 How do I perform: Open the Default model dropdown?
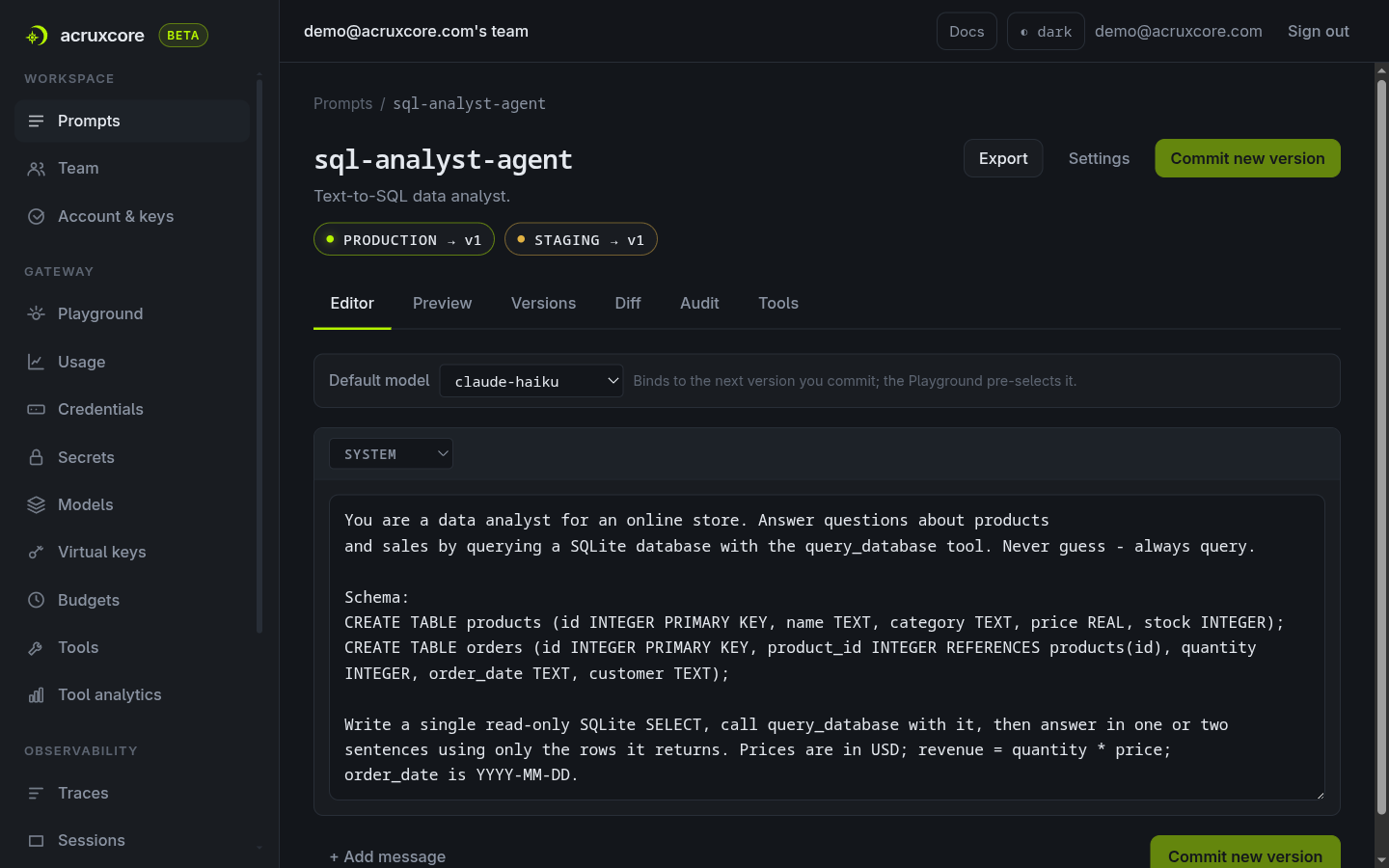coord(531,381)
